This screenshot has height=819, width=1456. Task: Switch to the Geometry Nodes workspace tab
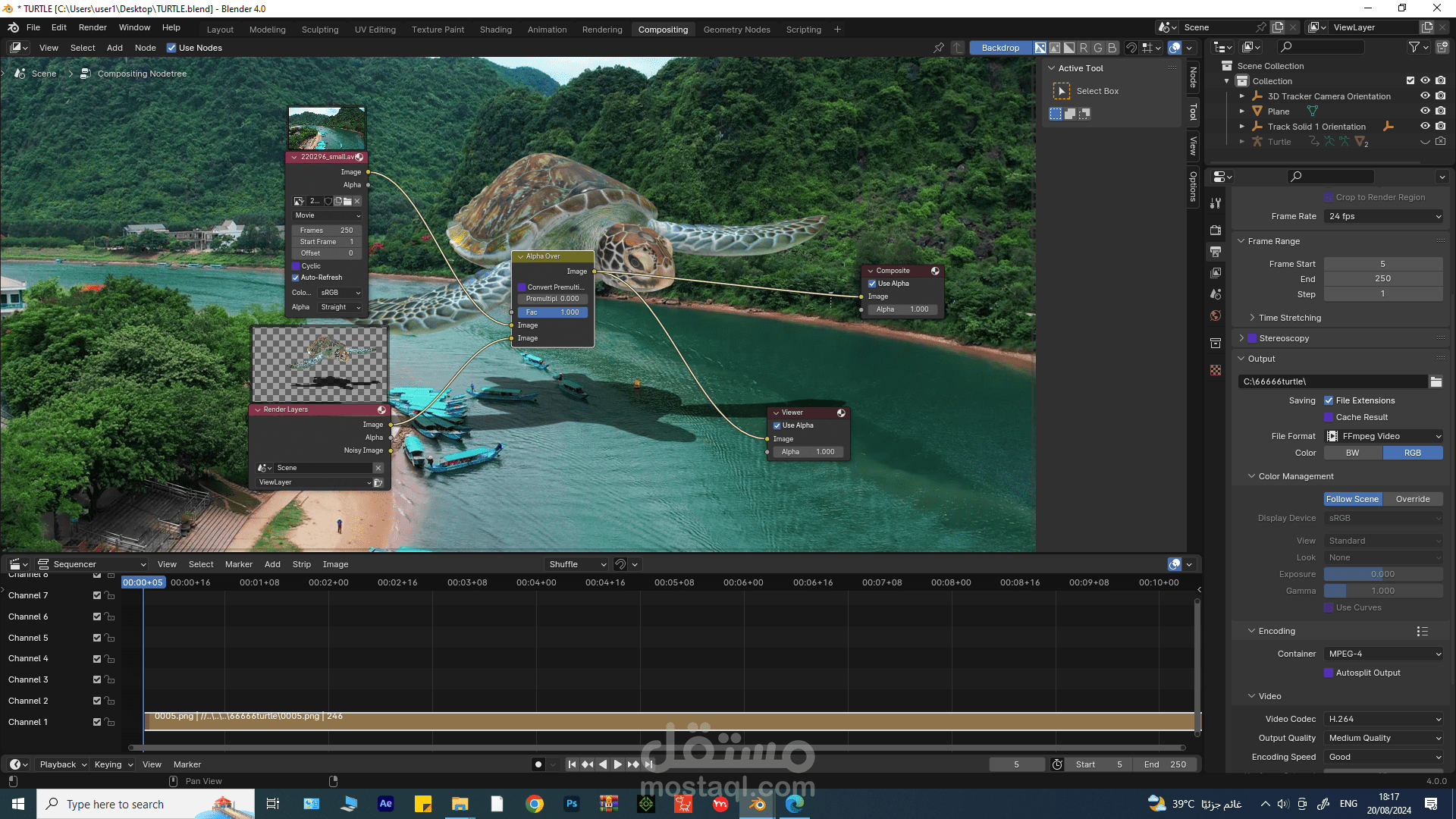point(736,30)
